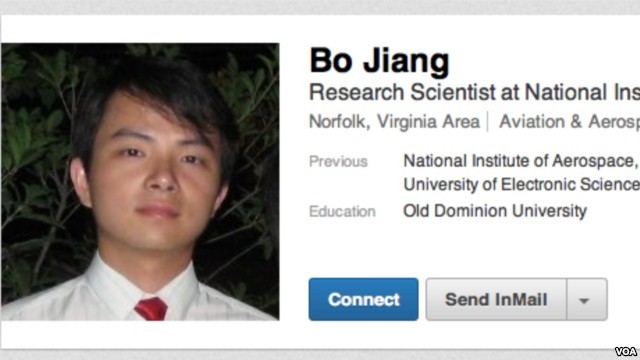
Task: Open the National Institute of Aerospace link
Action: coord(520,161)
